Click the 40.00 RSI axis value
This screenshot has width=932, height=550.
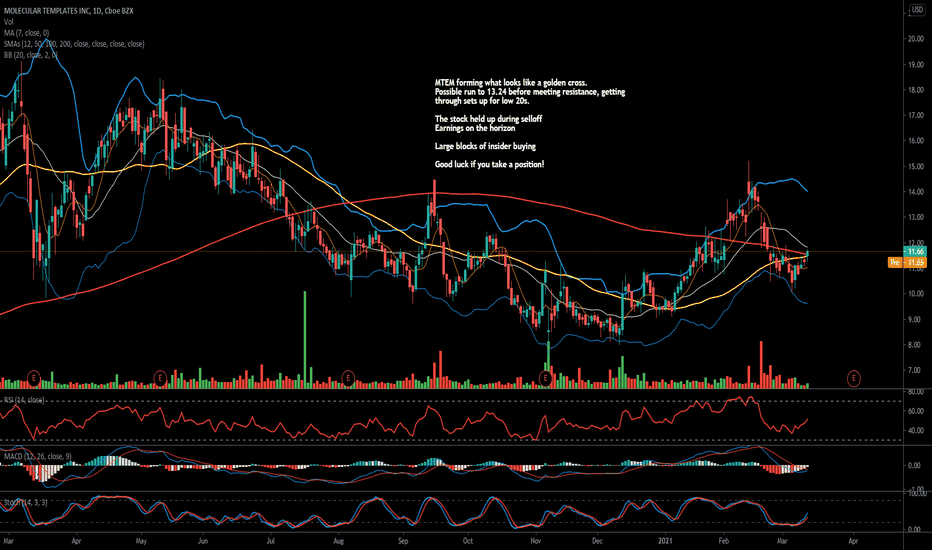(916, 430)
